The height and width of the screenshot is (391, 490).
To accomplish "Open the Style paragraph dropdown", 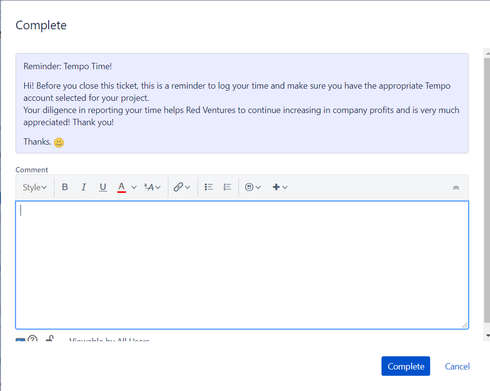I will (x=34, y=187).
